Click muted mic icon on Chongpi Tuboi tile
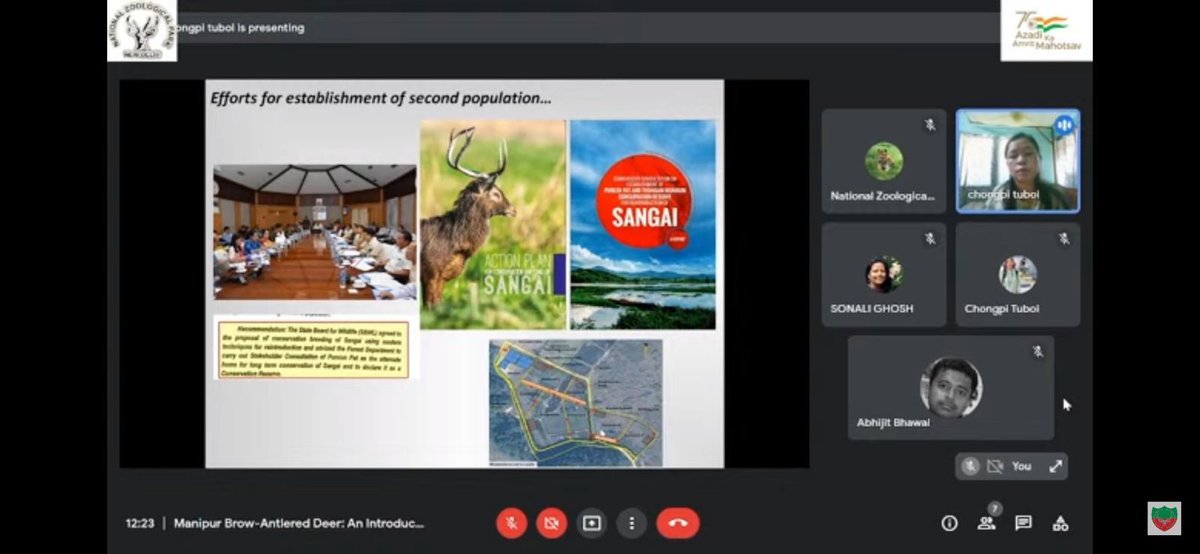The width and height of the screenshot is (1200, 554). coord(1064,239)
